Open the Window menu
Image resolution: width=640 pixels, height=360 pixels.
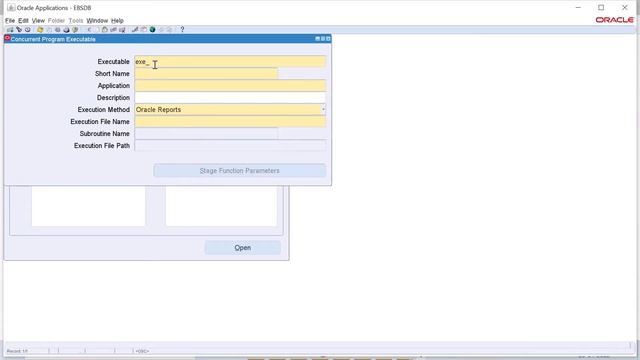point(97,20)
